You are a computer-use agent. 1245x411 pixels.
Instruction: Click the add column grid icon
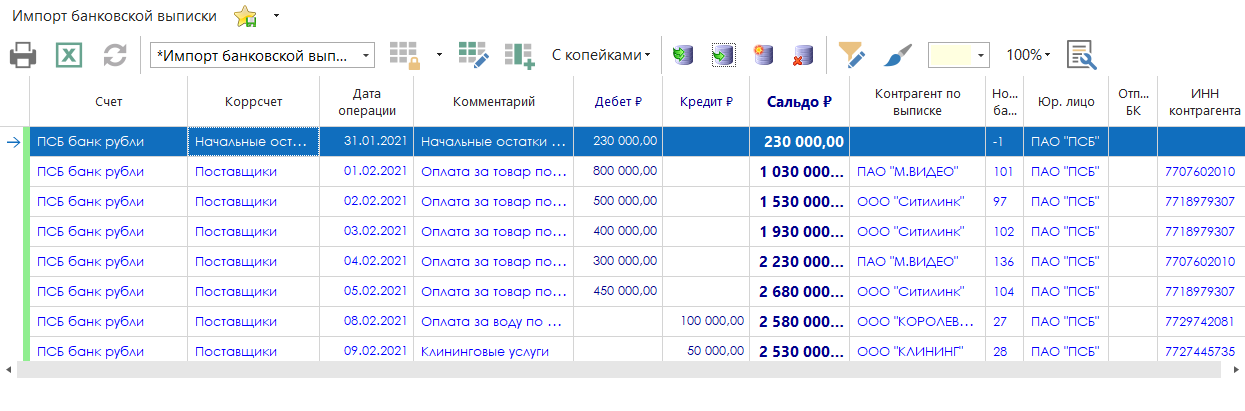[x=520, y=55]
